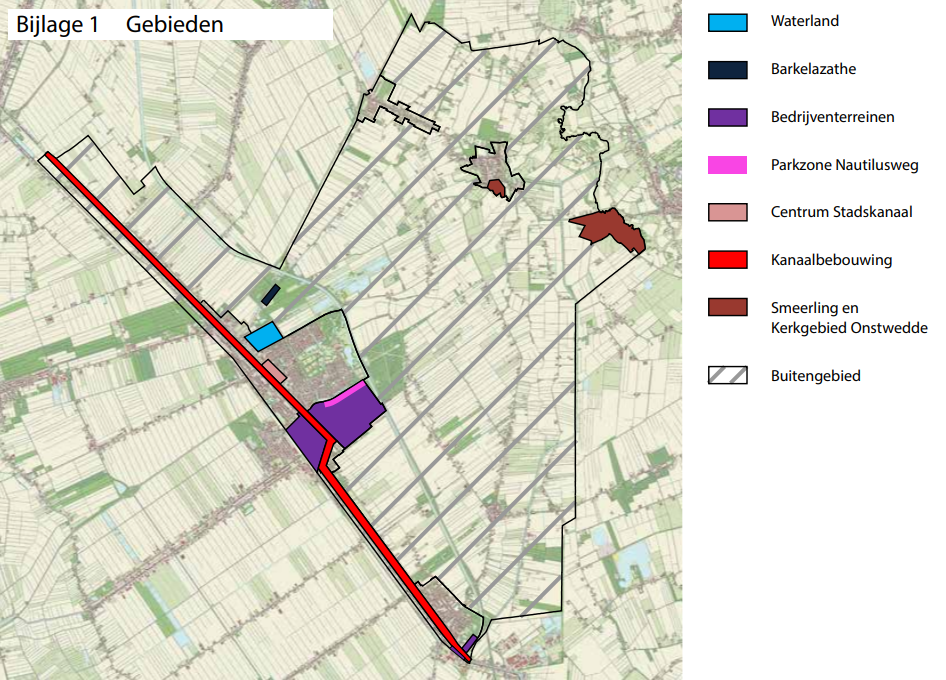Click the 'Bijlage 1' title text

57,25
